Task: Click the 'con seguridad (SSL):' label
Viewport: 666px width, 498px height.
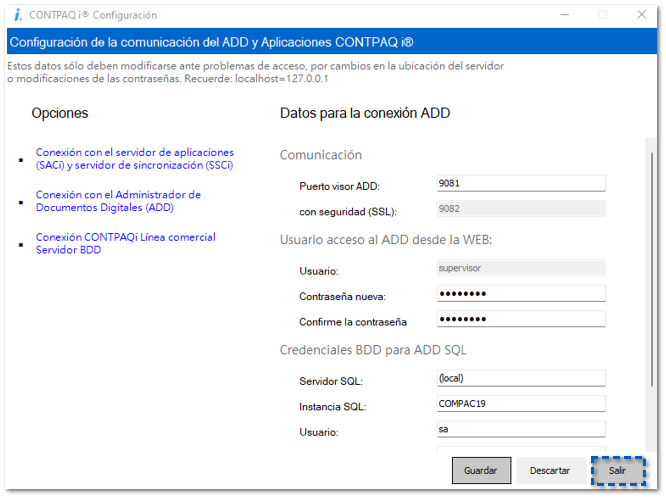Action: coord(348,212)
